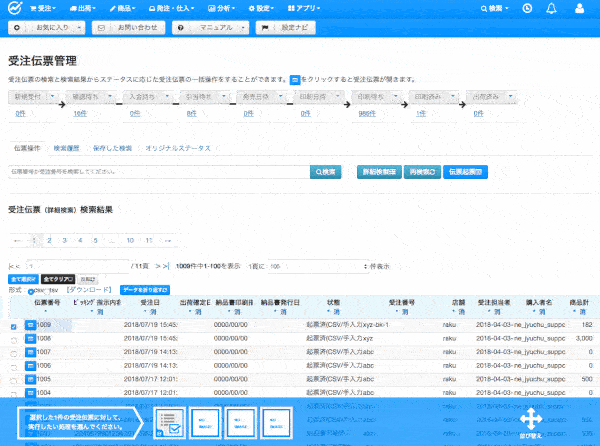Open the history clock icon in header
This screenshot has height=446, width=600.
click(527, 8)
